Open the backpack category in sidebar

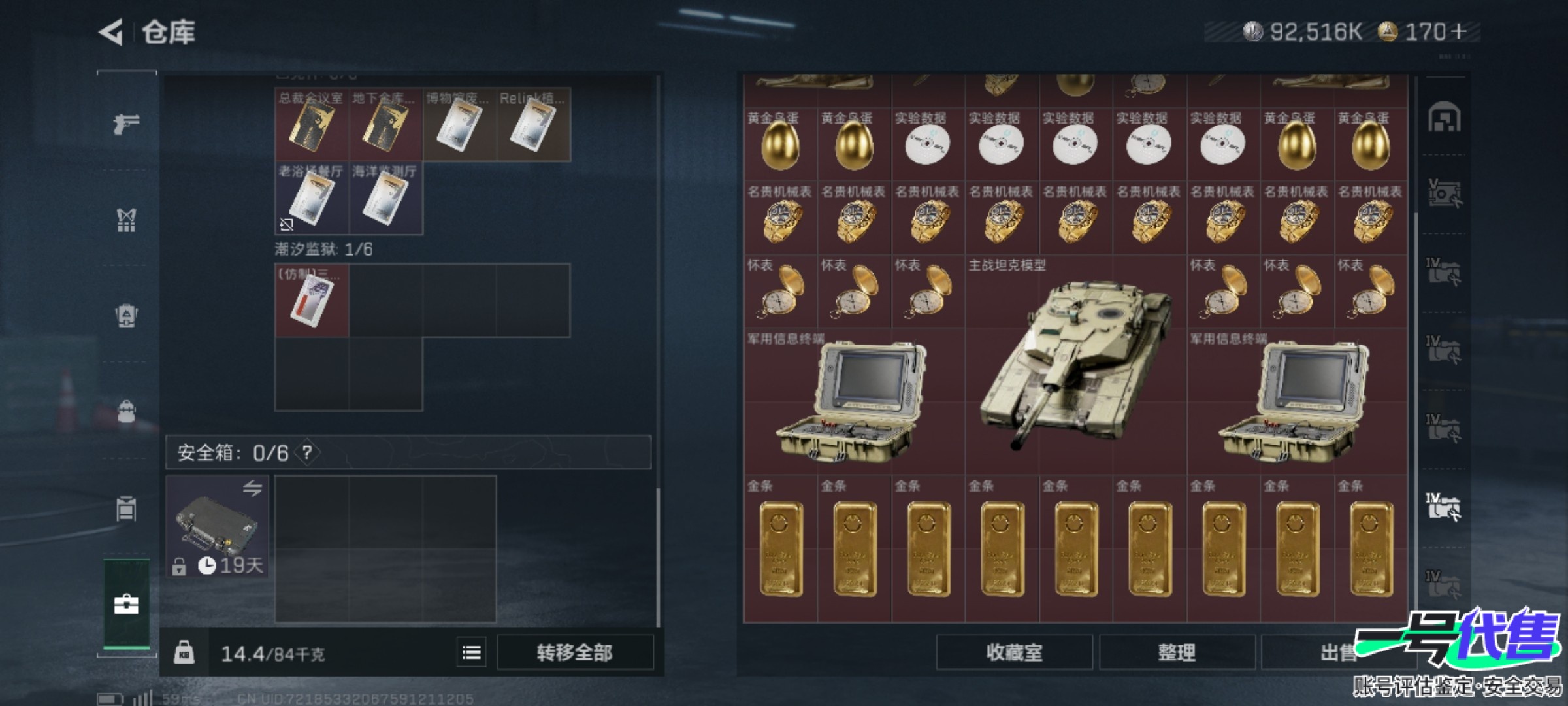(x=126, y=412)
